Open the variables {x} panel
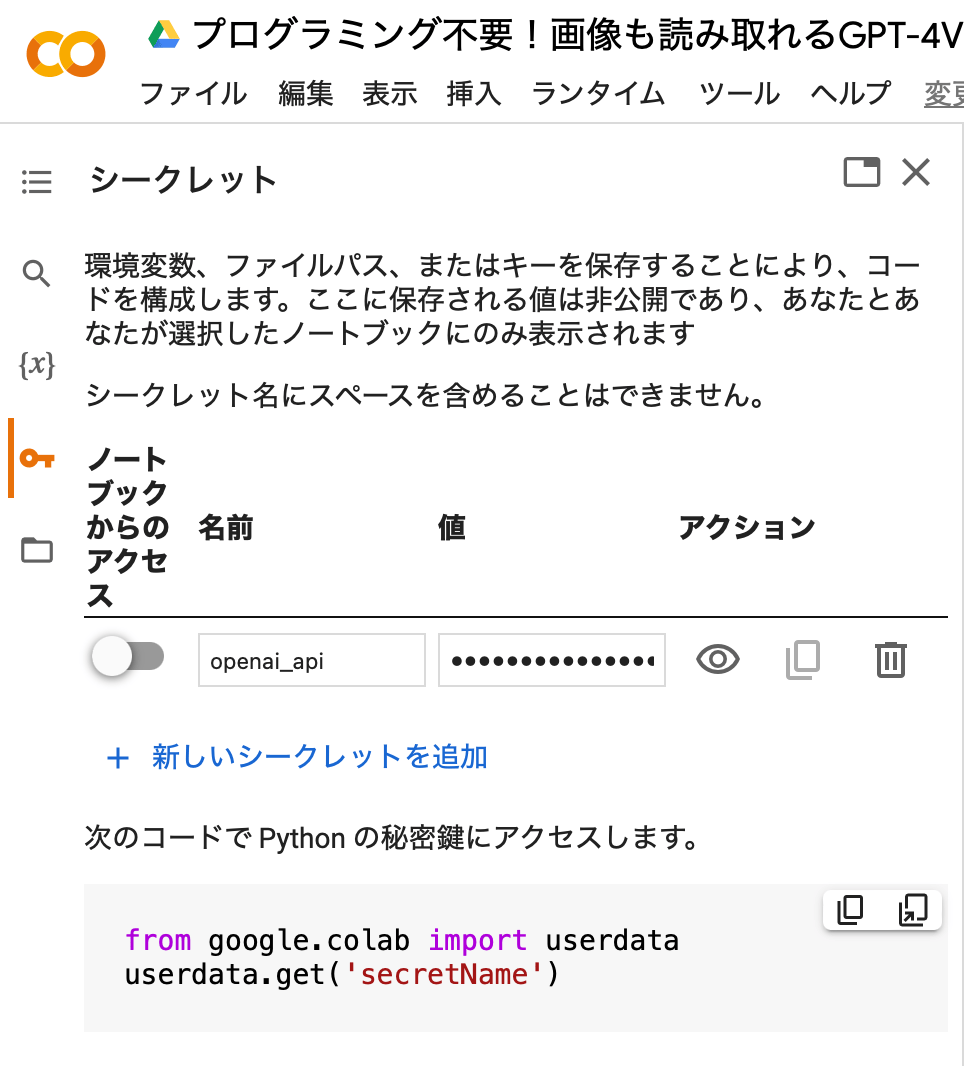Viewport: 964px width, 1066px height. coord(37,365)
